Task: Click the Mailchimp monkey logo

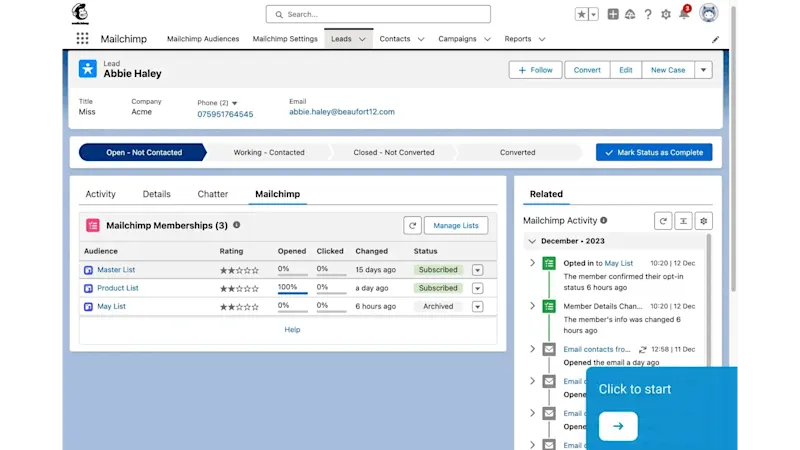Action: (80, 14)
